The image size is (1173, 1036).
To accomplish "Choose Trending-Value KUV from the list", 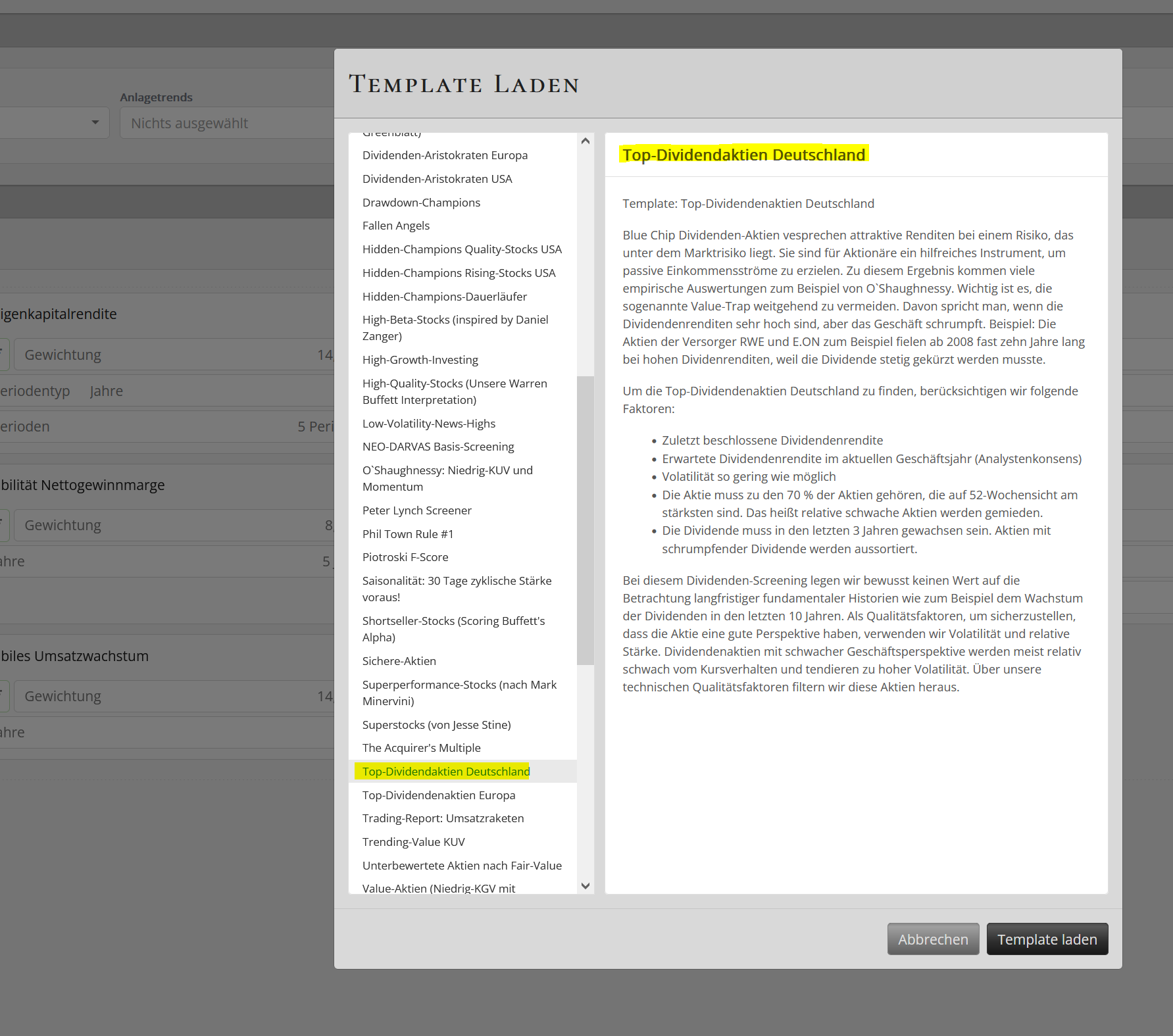I will pos(413,842).
